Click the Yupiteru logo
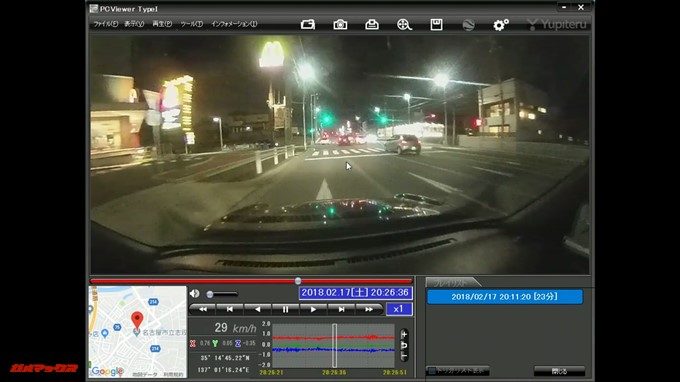 click(556, 24)
